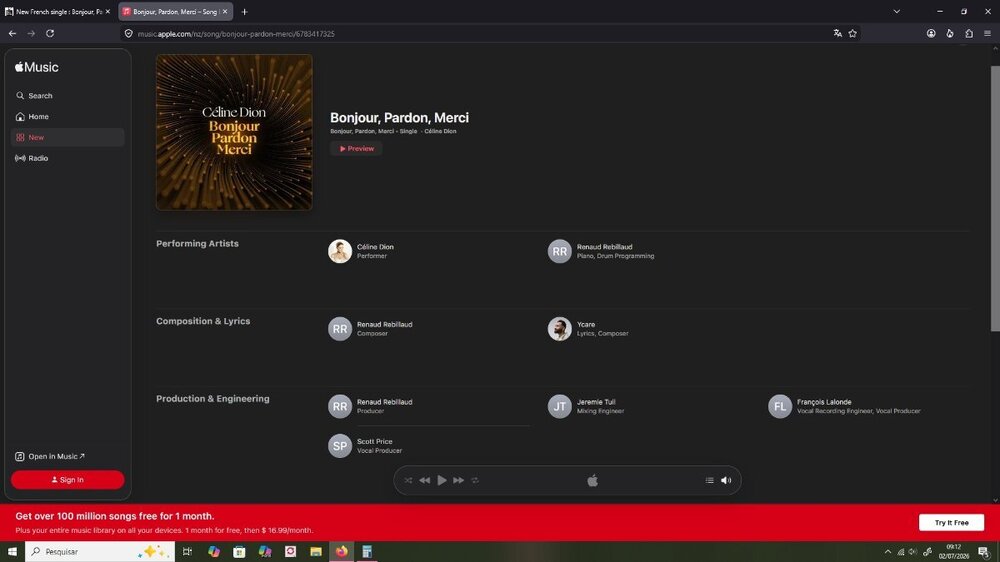Open in Music app link
The image size is (1000, 562).
tap(50, 456)
